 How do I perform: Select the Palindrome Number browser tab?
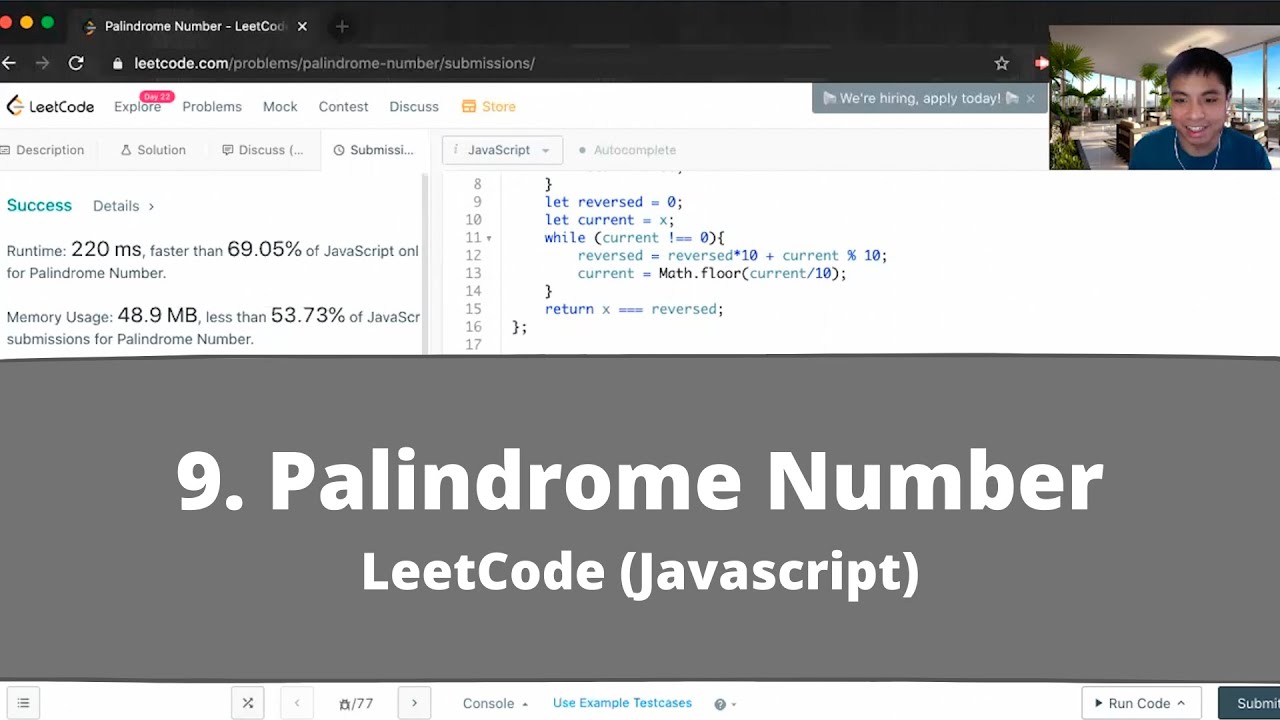196,27
